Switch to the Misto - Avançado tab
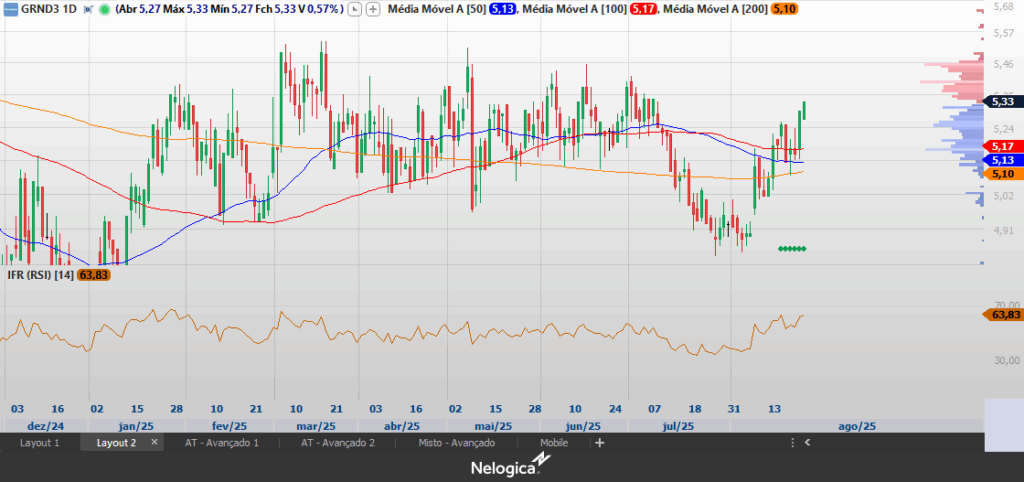Image resolution: width=1024 pixels, height=482 pixels. [x=456, y=443]
